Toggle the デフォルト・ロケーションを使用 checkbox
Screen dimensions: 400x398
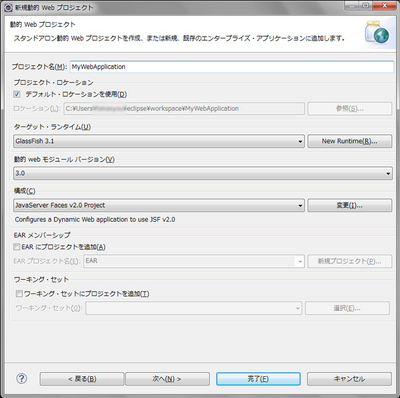pos(17,94)
